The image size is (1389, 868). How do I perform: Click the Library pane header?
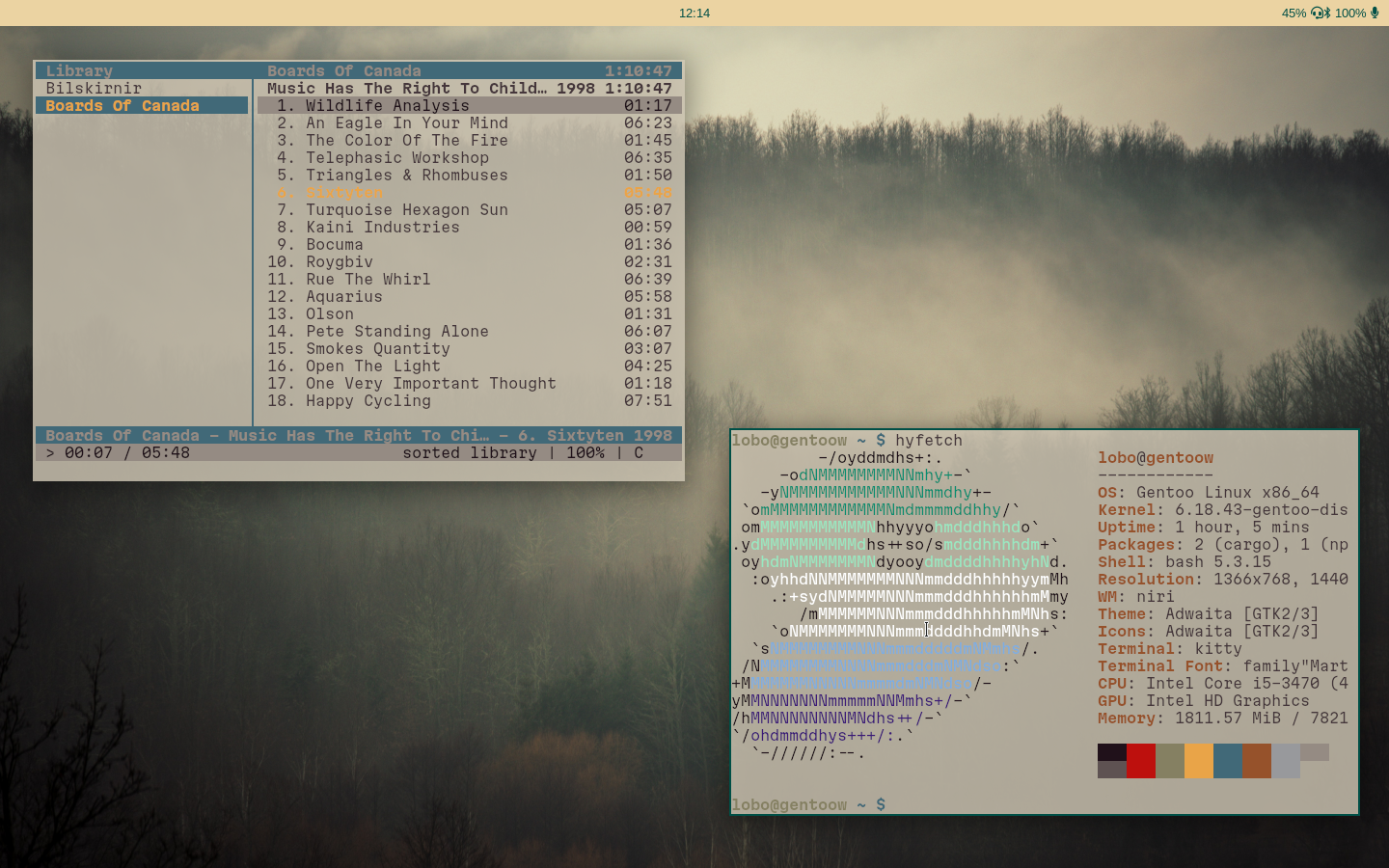click(143, 70)
